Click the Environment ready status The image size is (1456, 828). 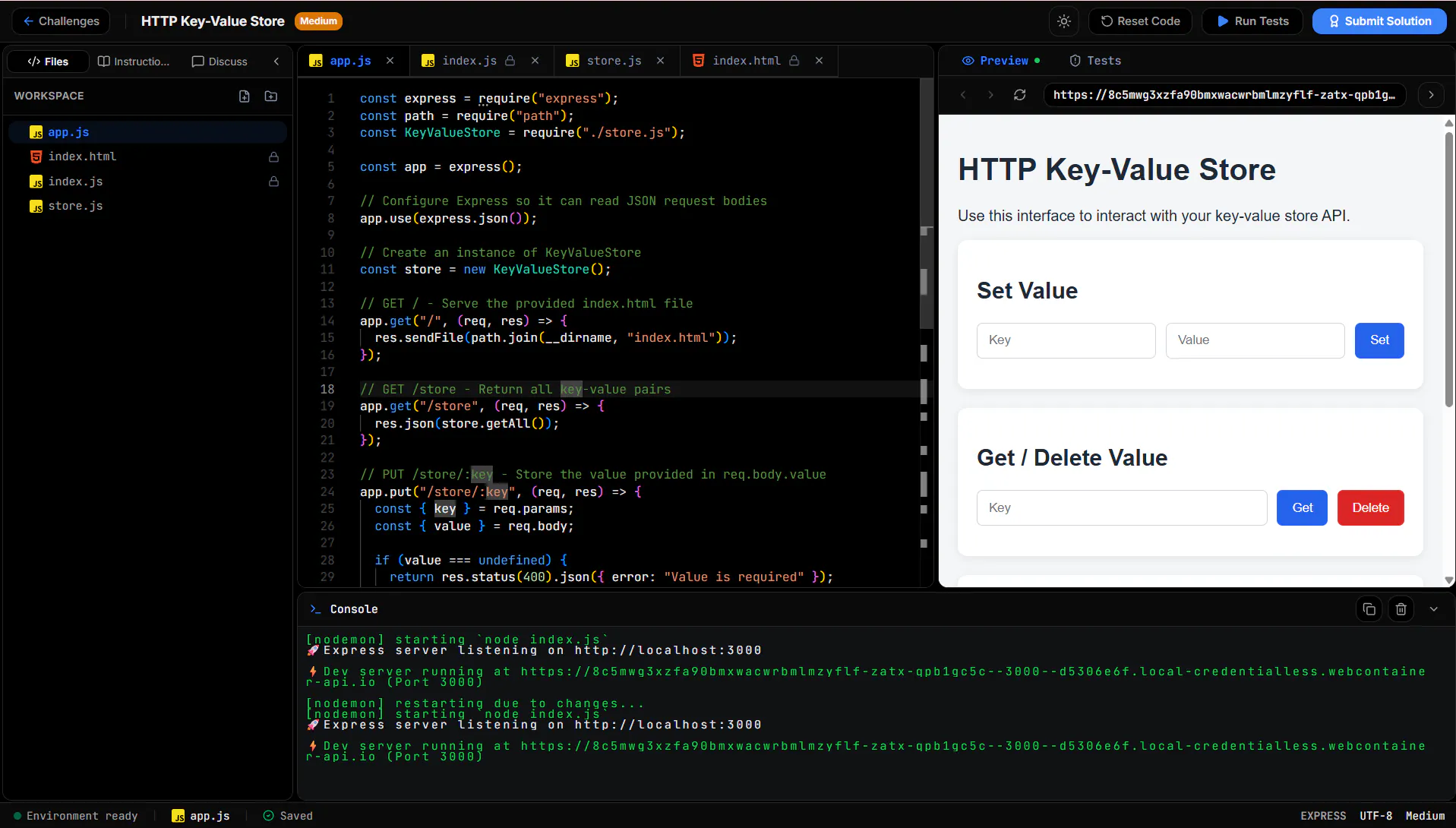point(75,816)
